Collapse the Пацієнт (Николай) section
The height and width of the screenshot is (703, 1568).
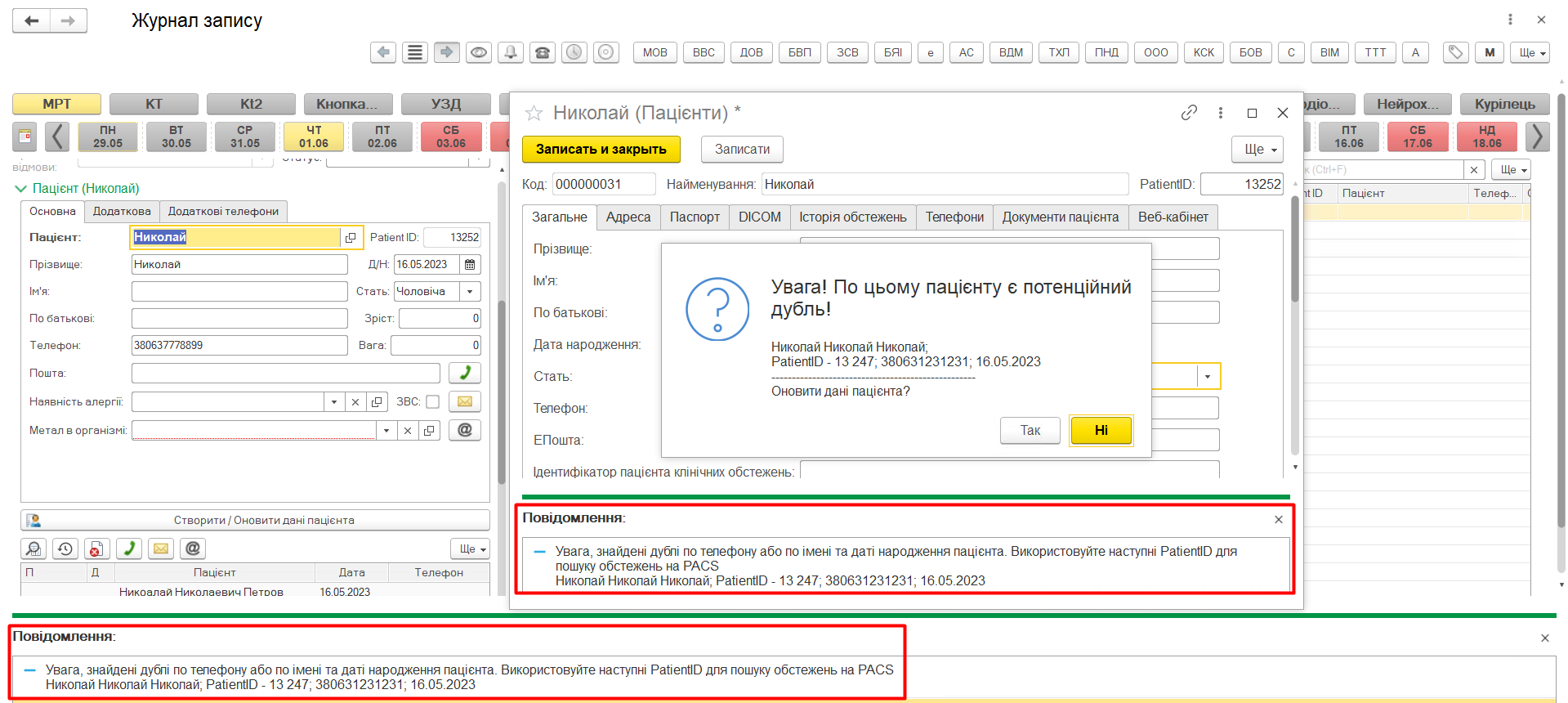click(20, 188)
